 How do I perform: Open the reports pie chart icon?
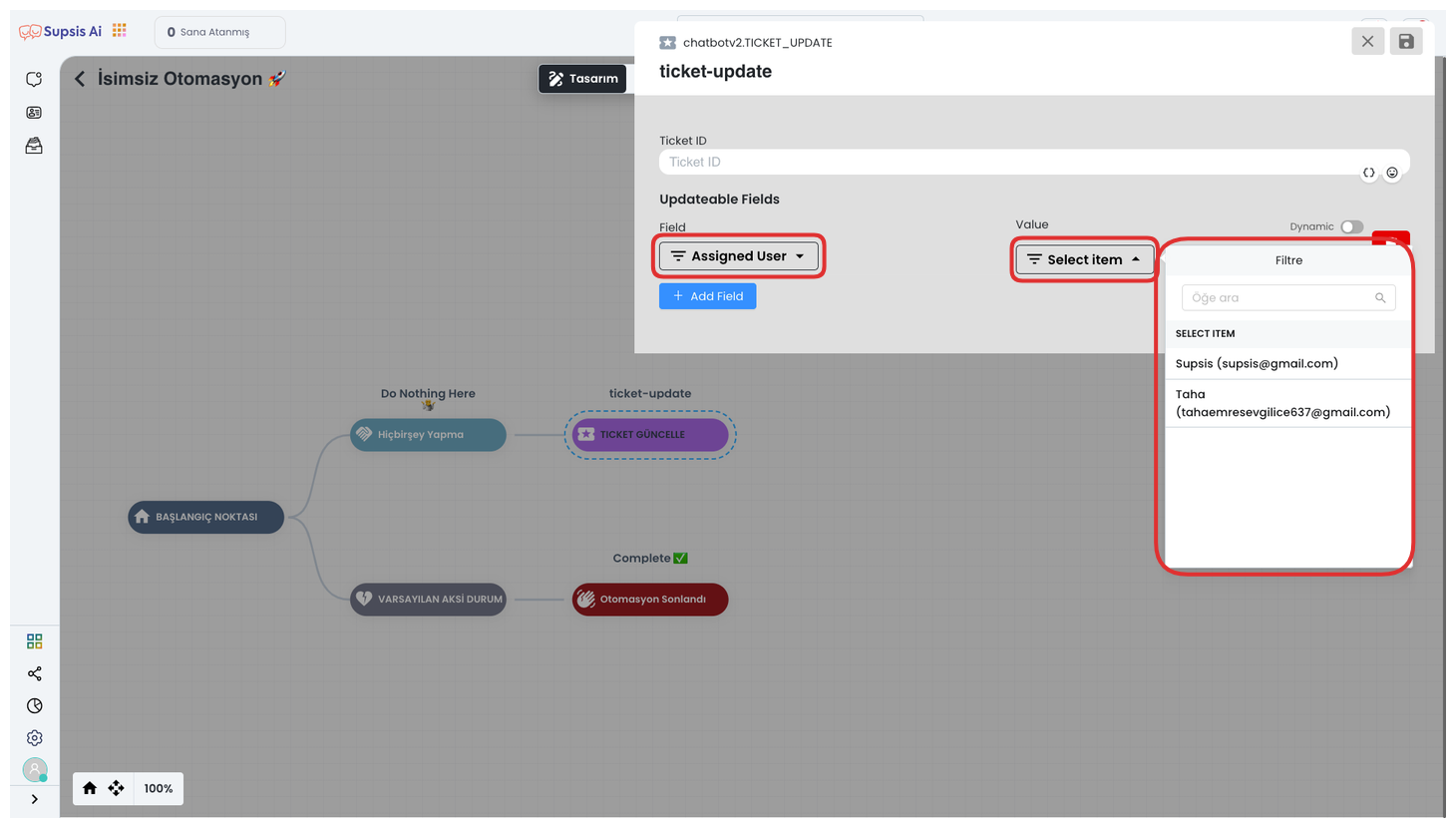(35, 706)
